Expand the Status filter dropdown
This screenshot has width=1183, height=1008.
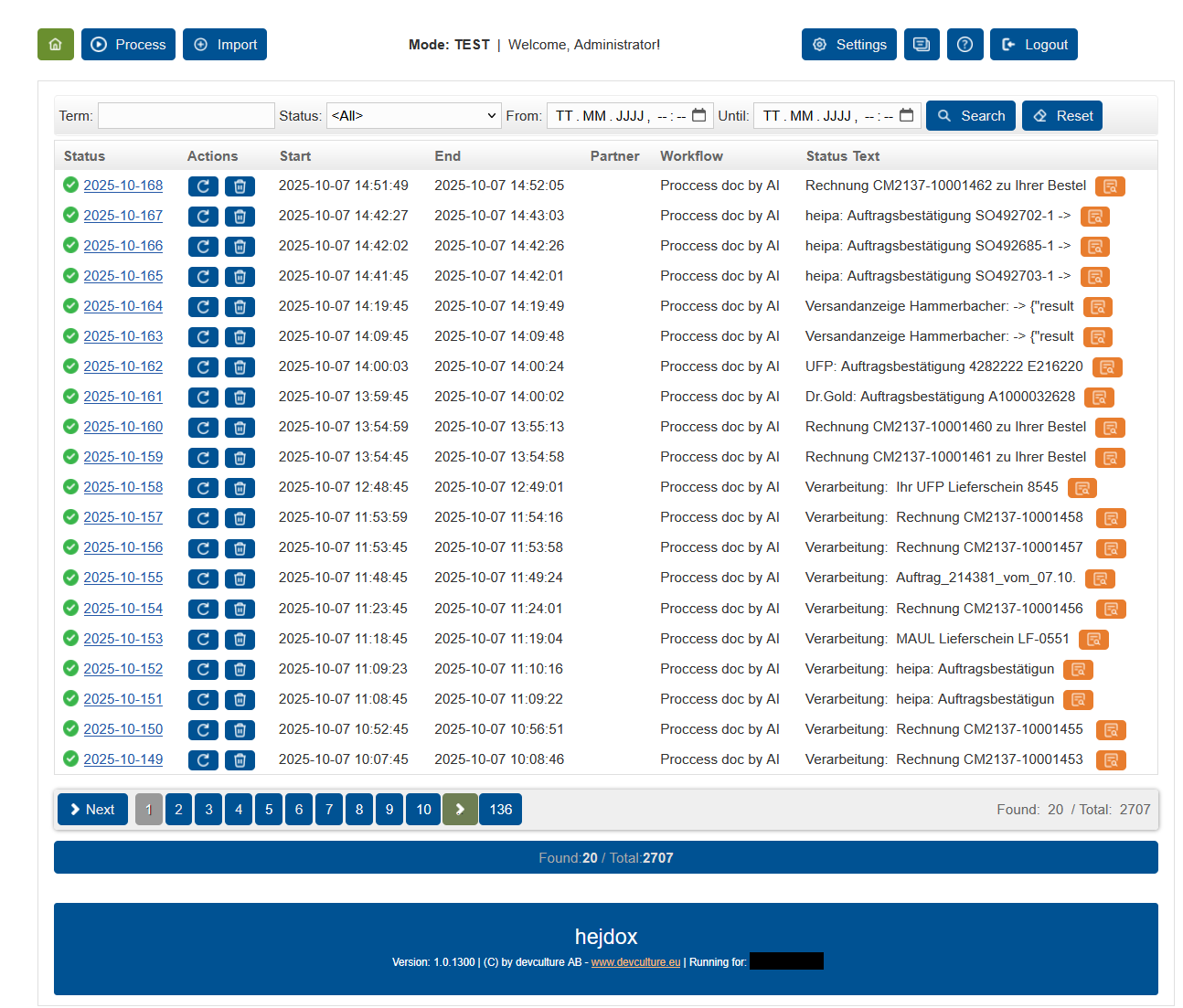pyautogui.click(x=413, y=116)
